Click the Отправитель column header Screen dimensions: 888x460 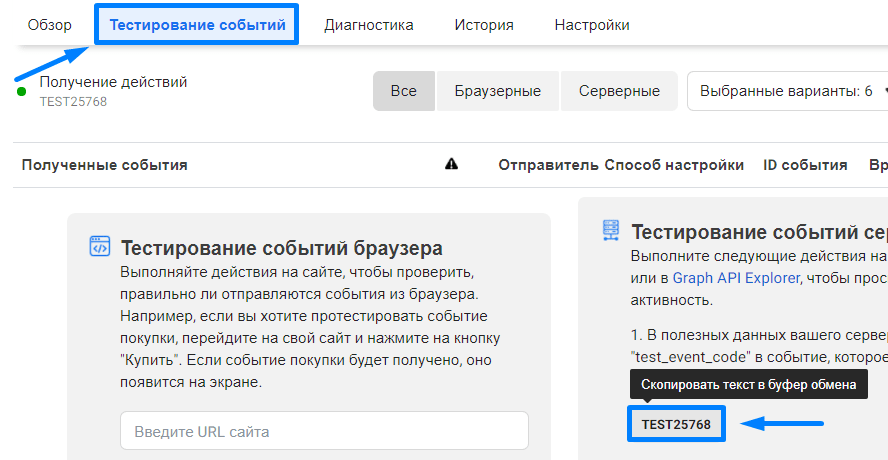pyautogui.click(x=548, y=165)
